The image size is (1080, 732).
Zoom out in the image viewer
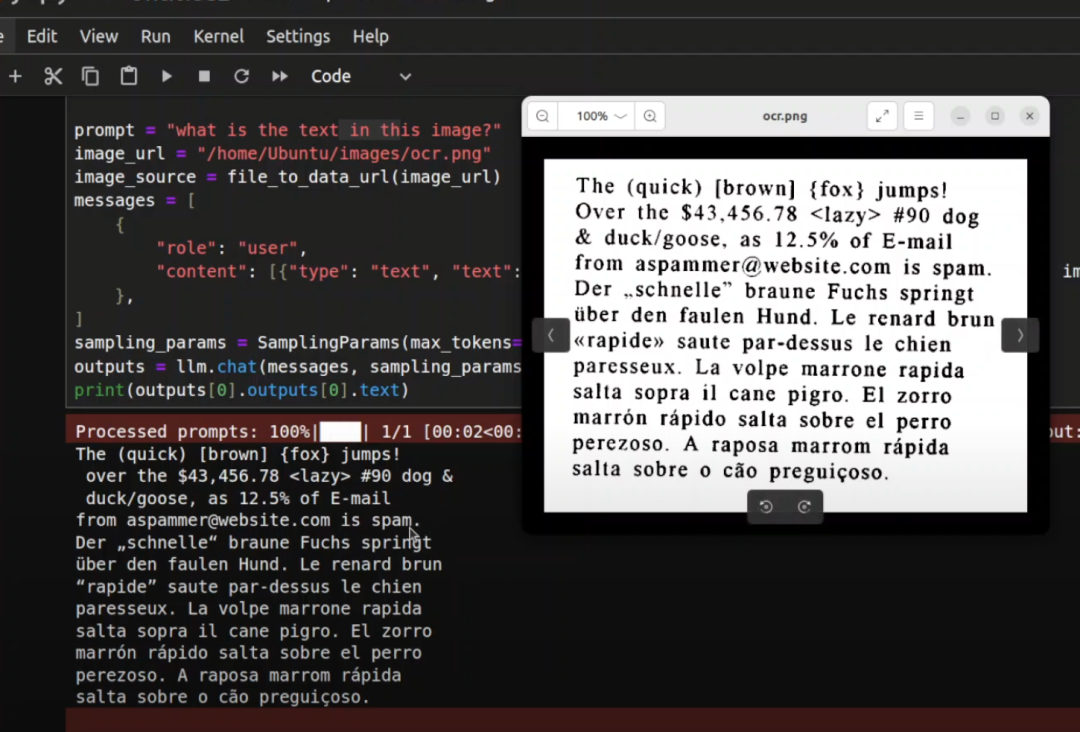pos(542,116)
